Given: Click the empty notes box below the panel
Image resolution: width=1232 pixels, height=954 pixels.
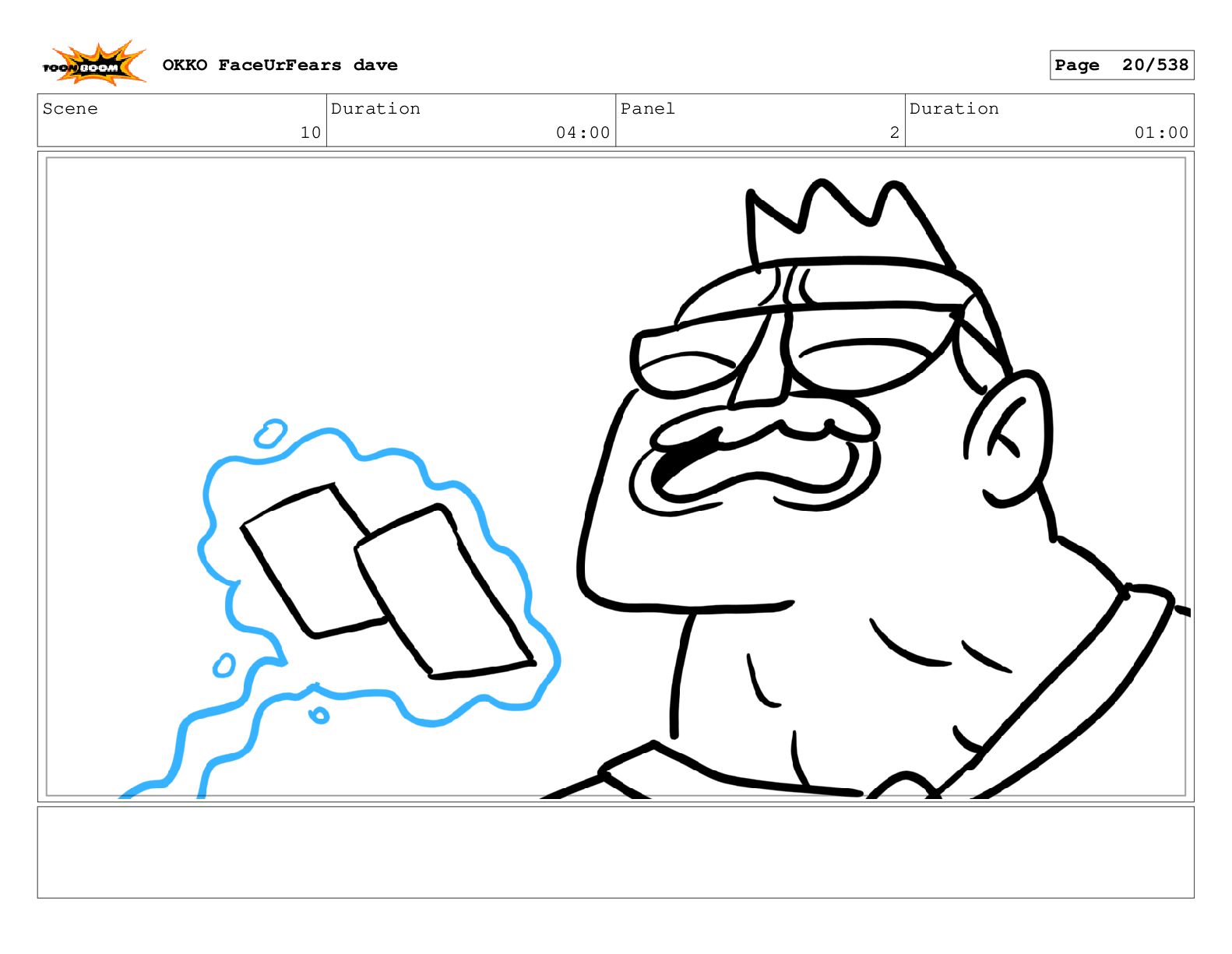Looking at the screenshot, I should pyautogui.click(x=615, y=852).
